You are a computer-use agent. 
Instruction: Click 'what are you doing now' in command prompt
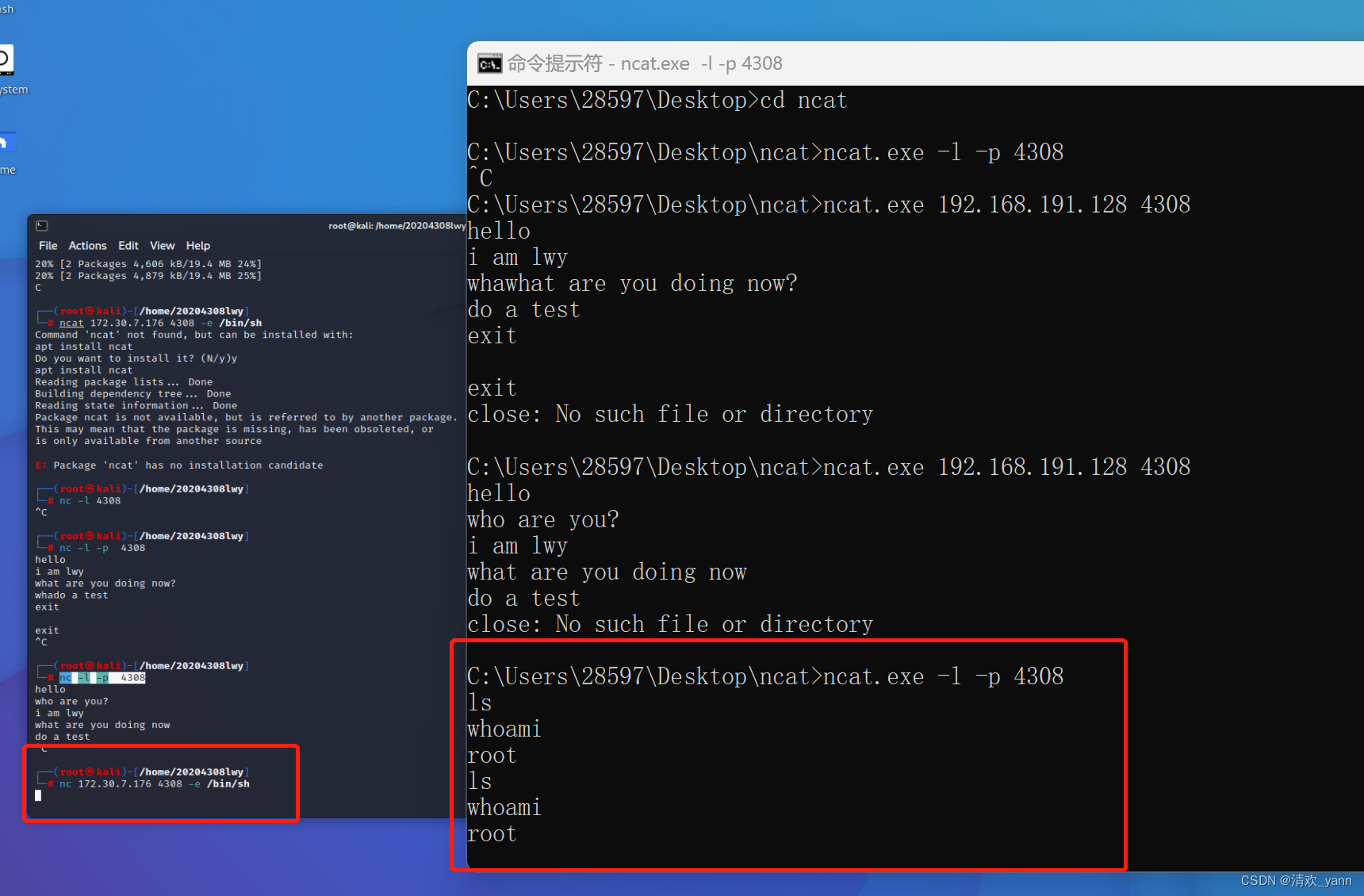point(607,572)
